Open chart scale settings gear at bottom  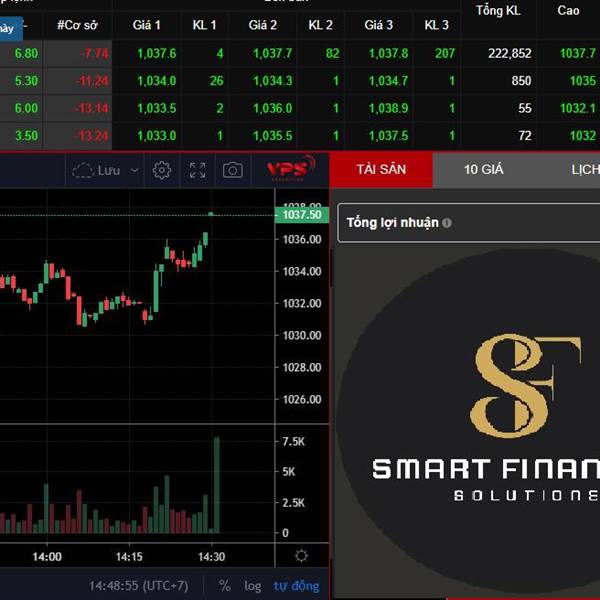pos(301,555)
